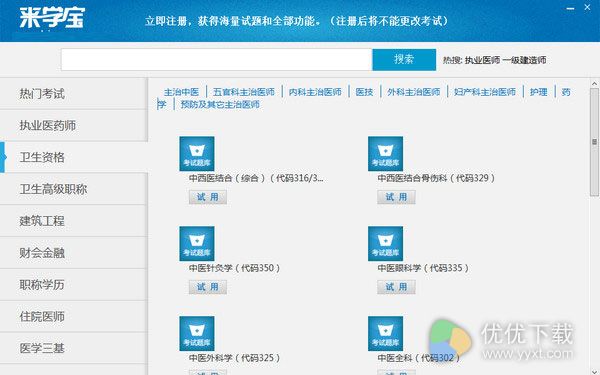This screenshot has height=375, width=600.
Task: Click 试用 under 中医针灸学
Action: coord(207,287)
